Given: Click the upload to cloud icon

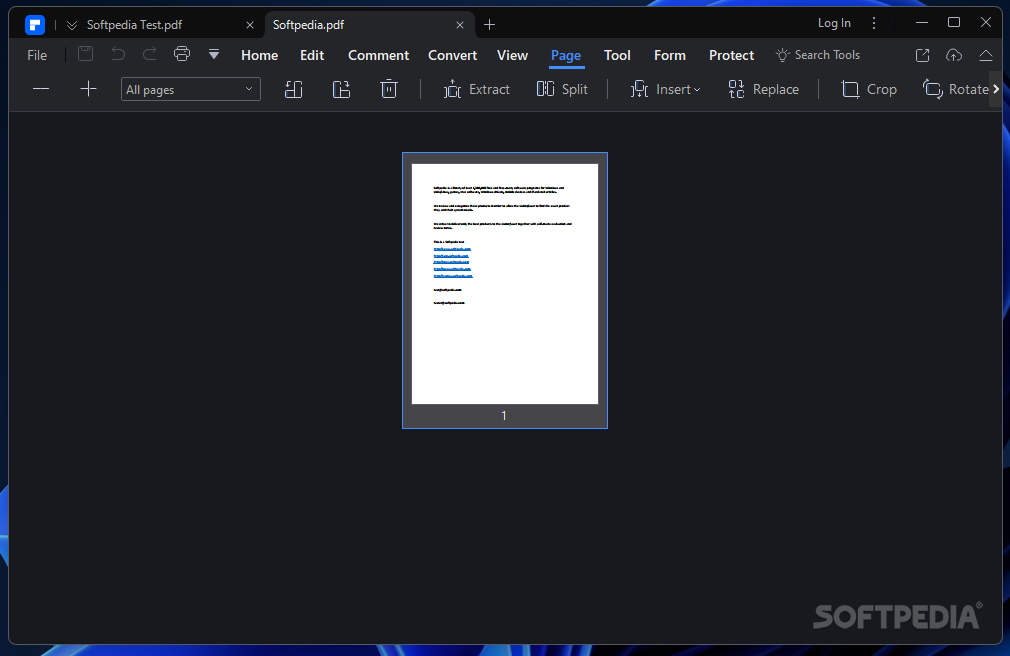Looking at the screenshot, I should click(954, 55).
